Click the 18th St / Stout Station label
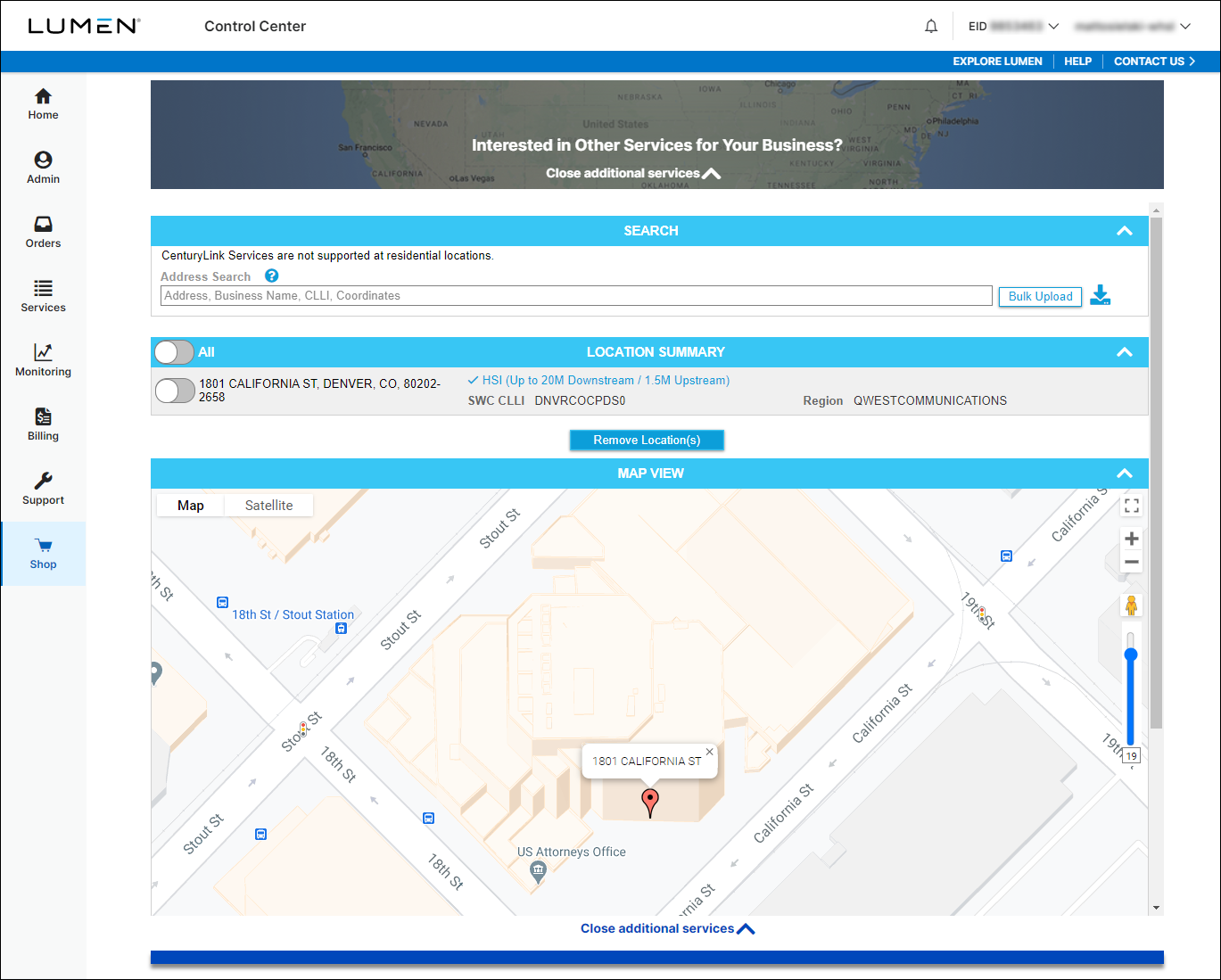This screenshot has width=1221, height=980. coord(293,614)
